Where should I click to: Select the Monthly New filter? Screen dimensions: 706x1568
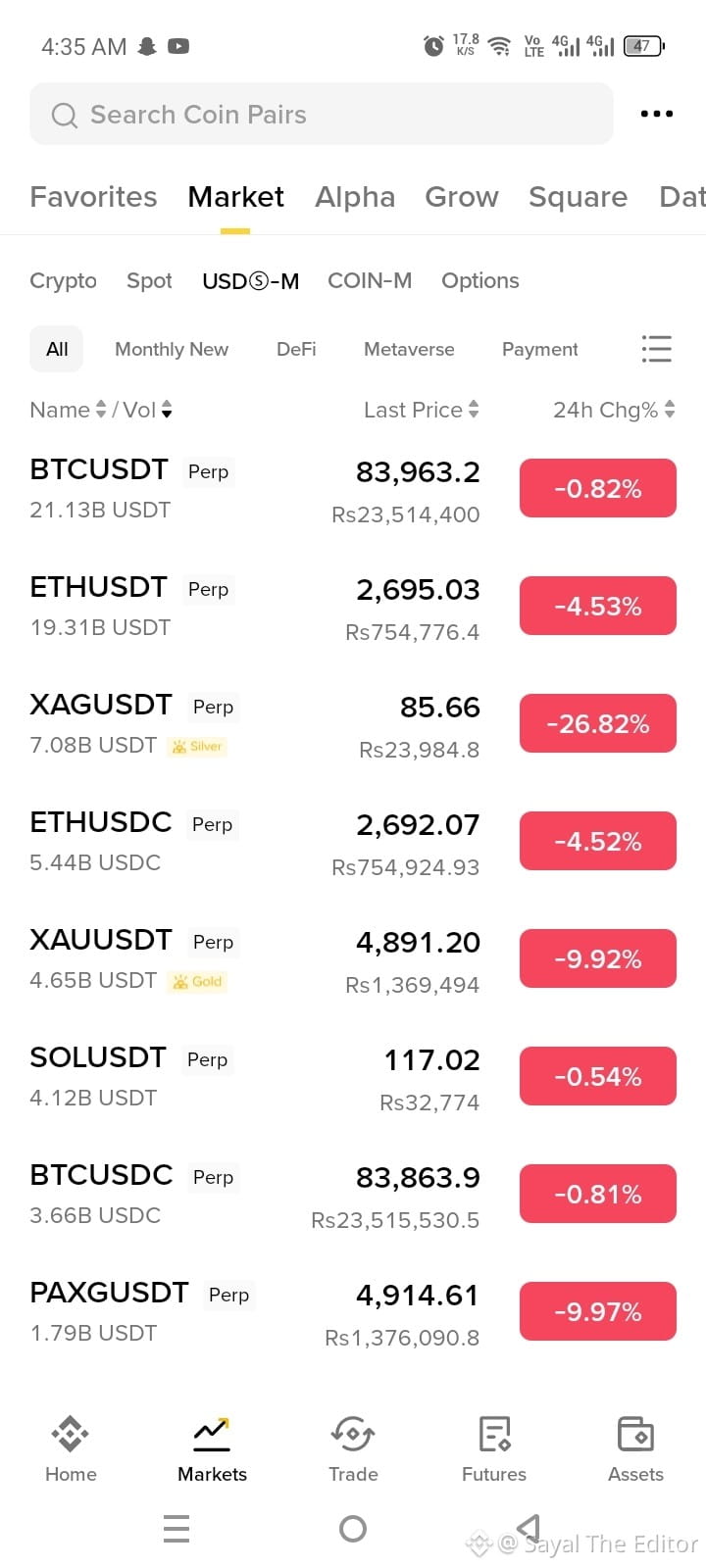click(x=172, y=349)
